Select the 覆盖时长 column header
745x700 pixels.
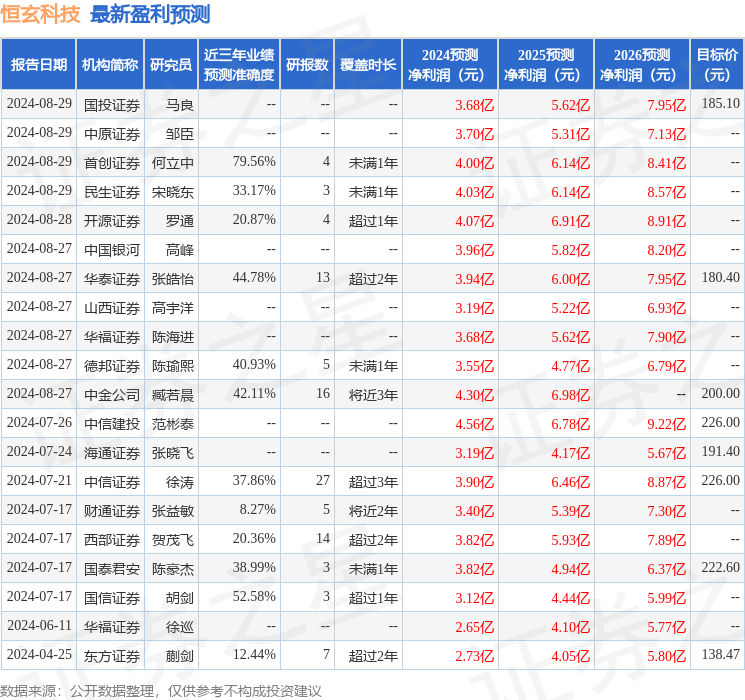(368, 65)
